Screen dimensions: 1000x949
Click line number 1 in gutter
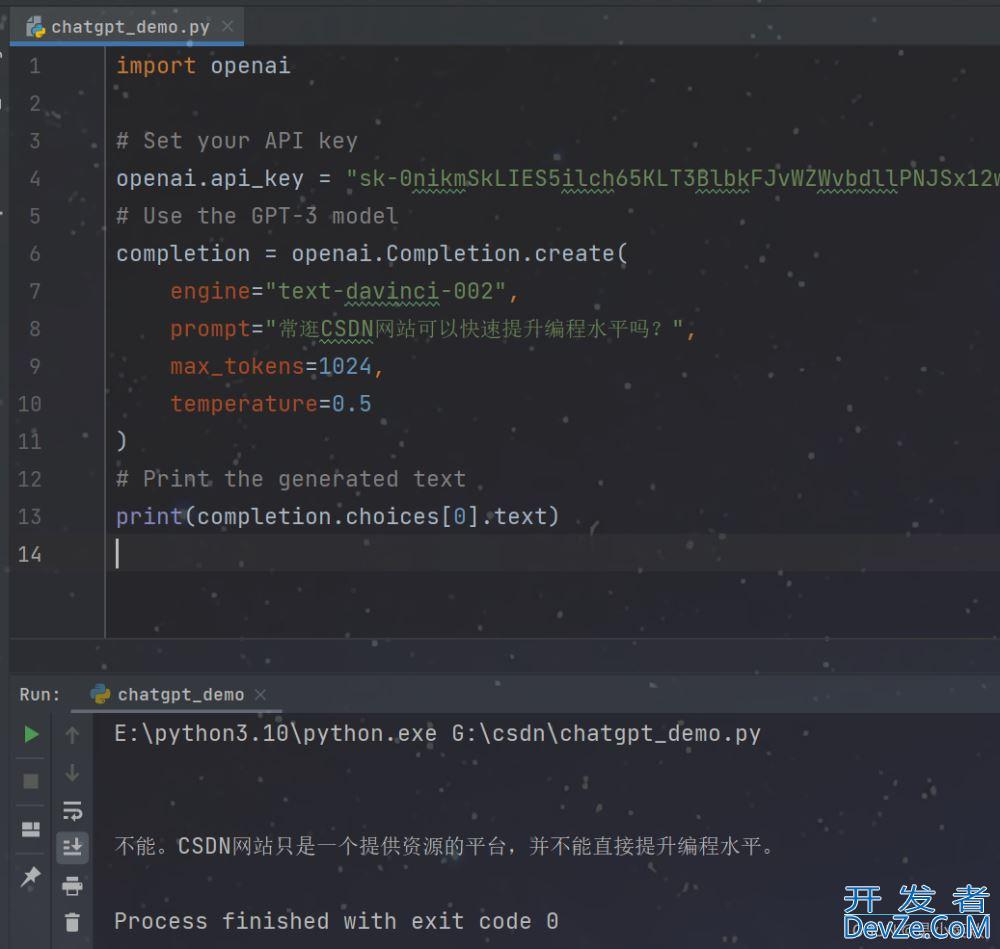click(34, 66)
